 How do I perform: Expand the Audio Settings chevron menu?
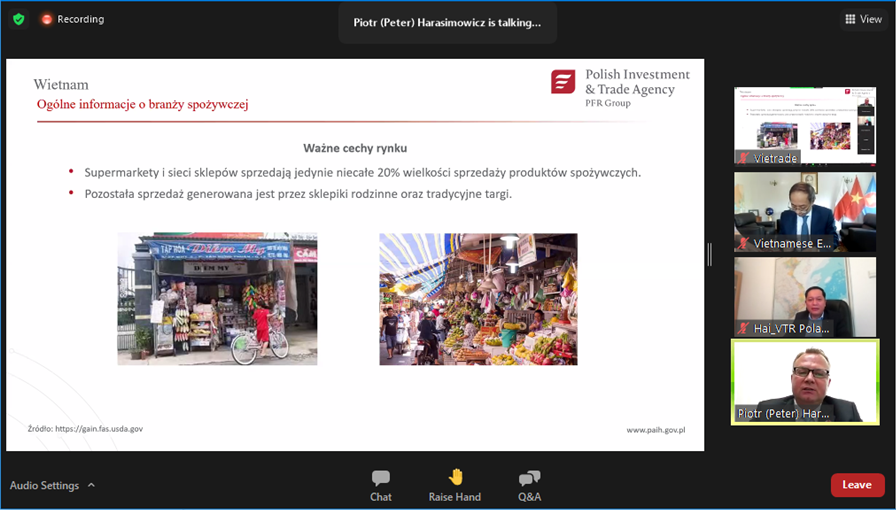(x=92, y=486)
